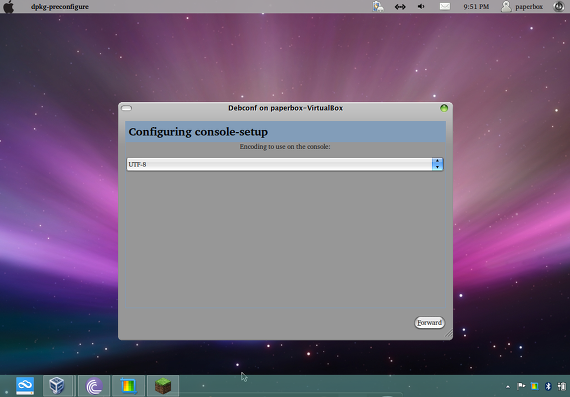Click the Forward button
The height and width of the screenshot is (397, 570).
[429, 322]
